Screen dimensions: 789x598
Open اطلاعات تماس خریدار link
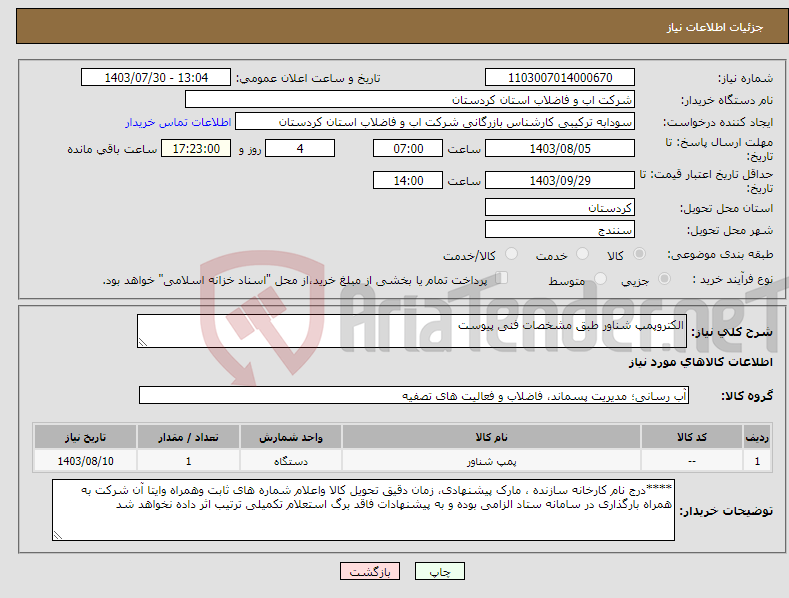pyautogui.click(x=178, y=122)
